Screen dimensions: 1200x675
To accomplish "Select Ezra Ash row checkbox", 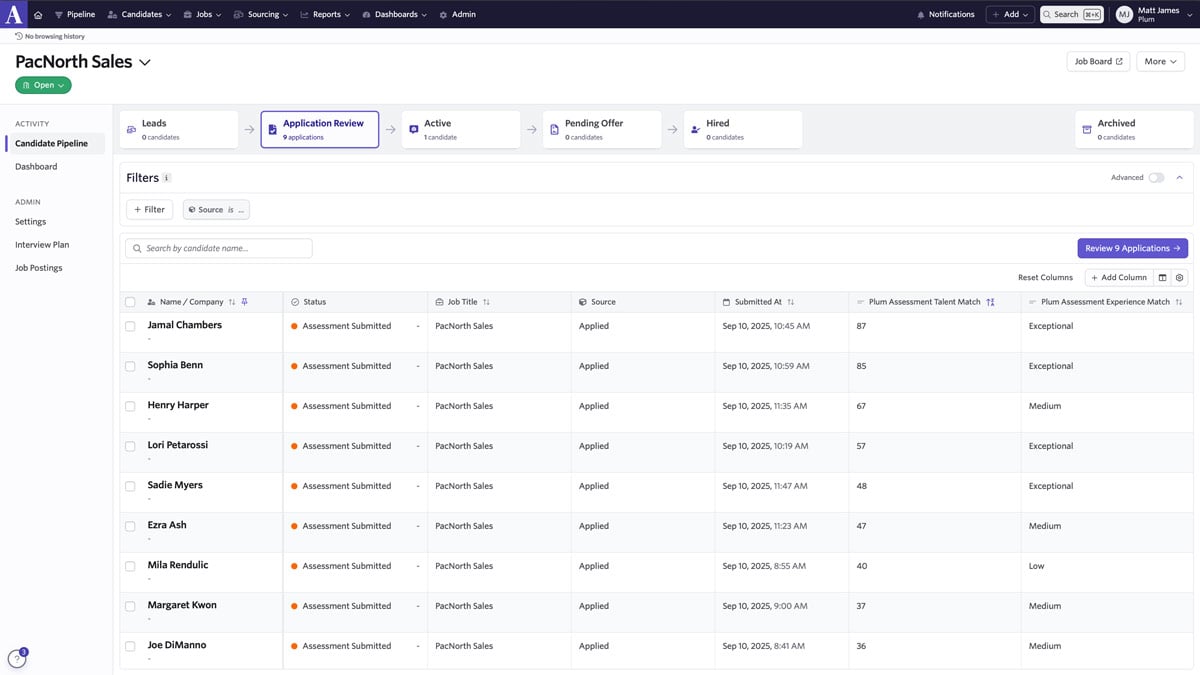I will pos(130,526).
